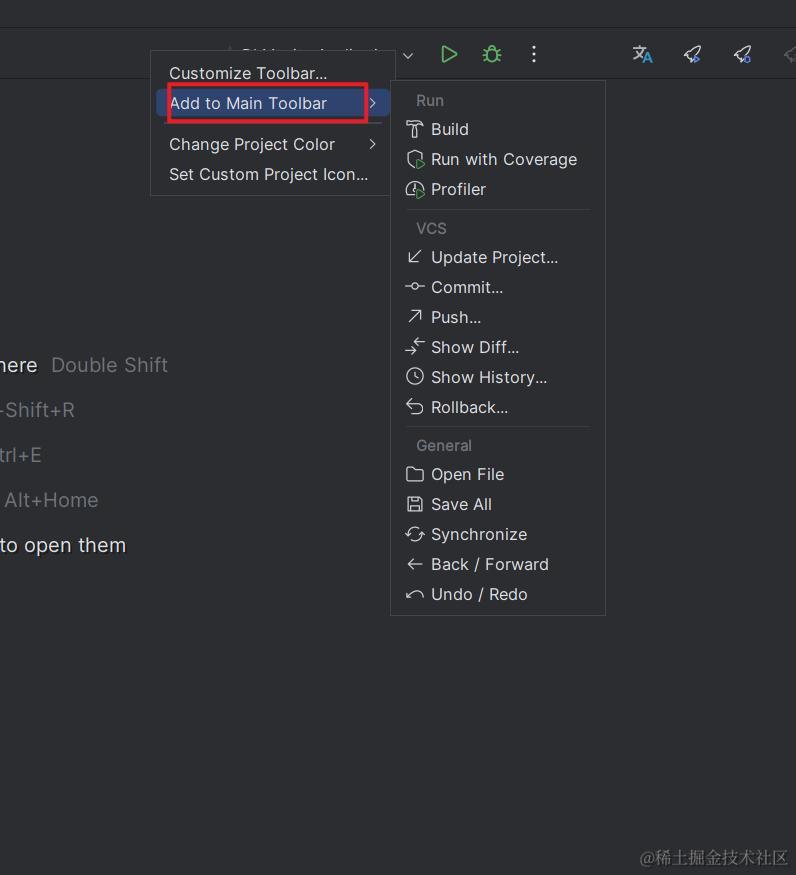Select Add to Main Toolbar entry
796x875 pixels.
click(x=273, y=103)
